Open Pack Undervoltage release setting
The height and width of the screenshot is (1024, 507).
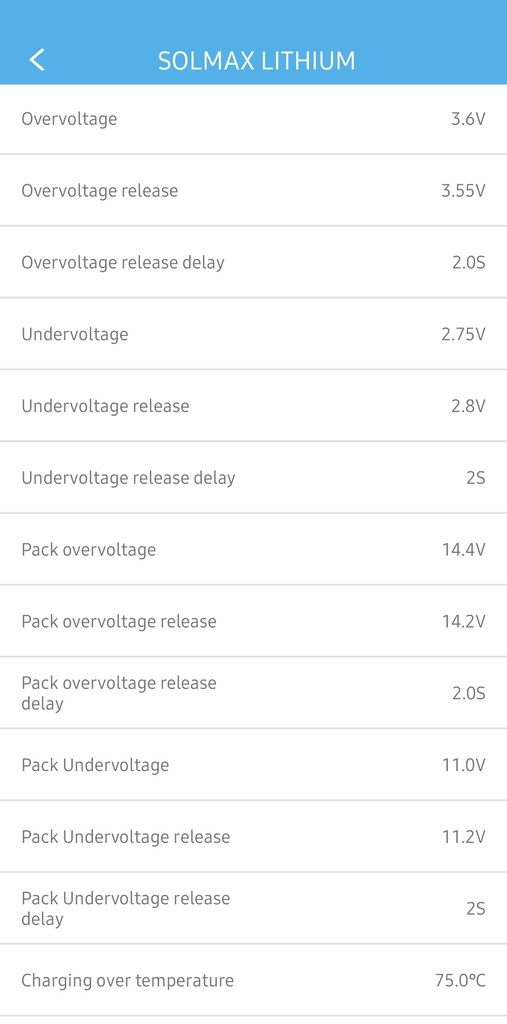pos(254,837)
